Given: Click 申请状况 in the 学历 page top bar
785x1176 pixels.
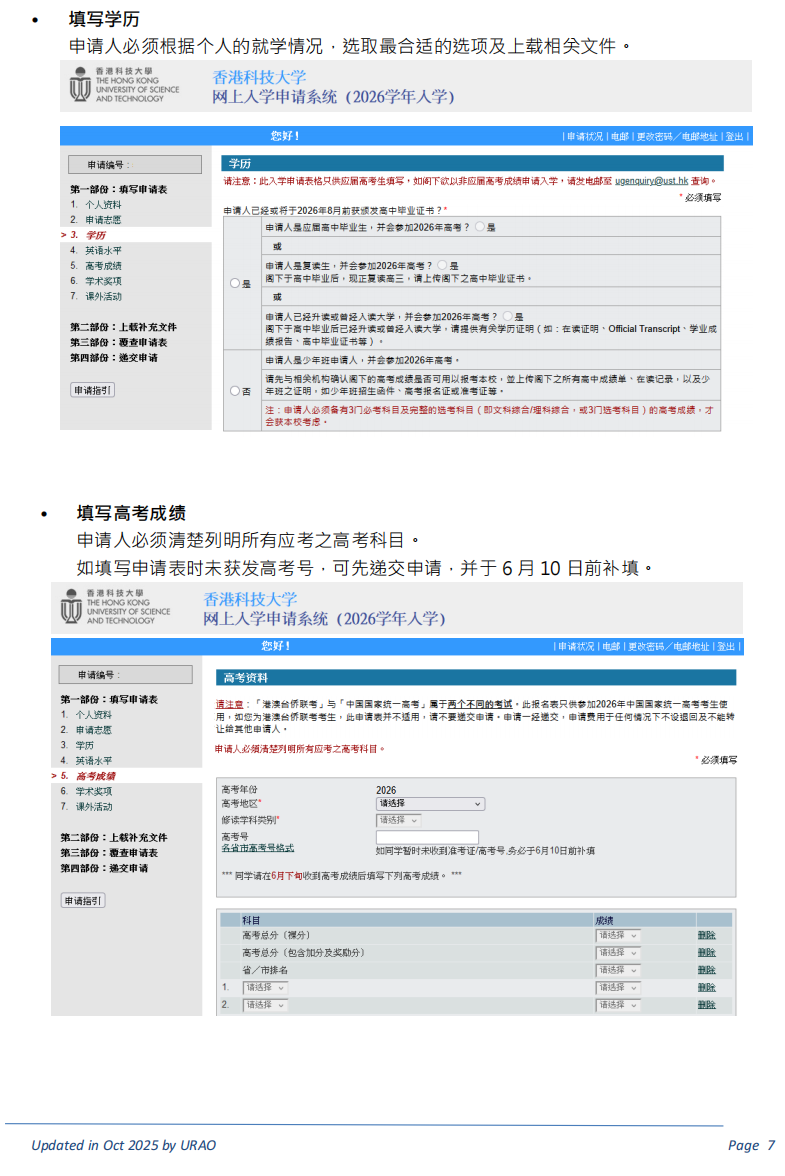Looking at the screenshot, I should point(585,136).
